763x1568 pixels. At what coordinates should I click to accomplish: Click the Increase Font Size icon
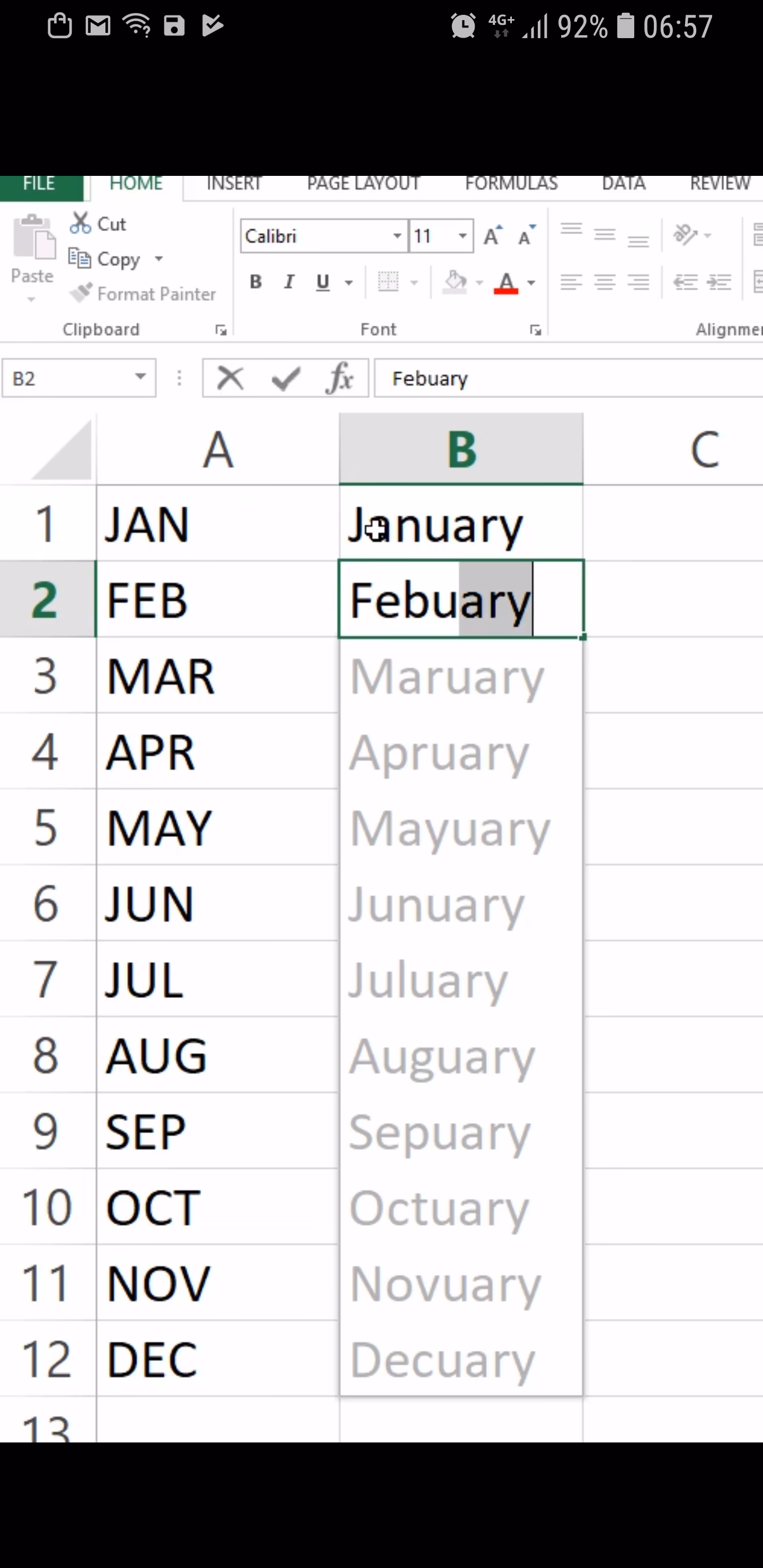(x=493, y=235)
